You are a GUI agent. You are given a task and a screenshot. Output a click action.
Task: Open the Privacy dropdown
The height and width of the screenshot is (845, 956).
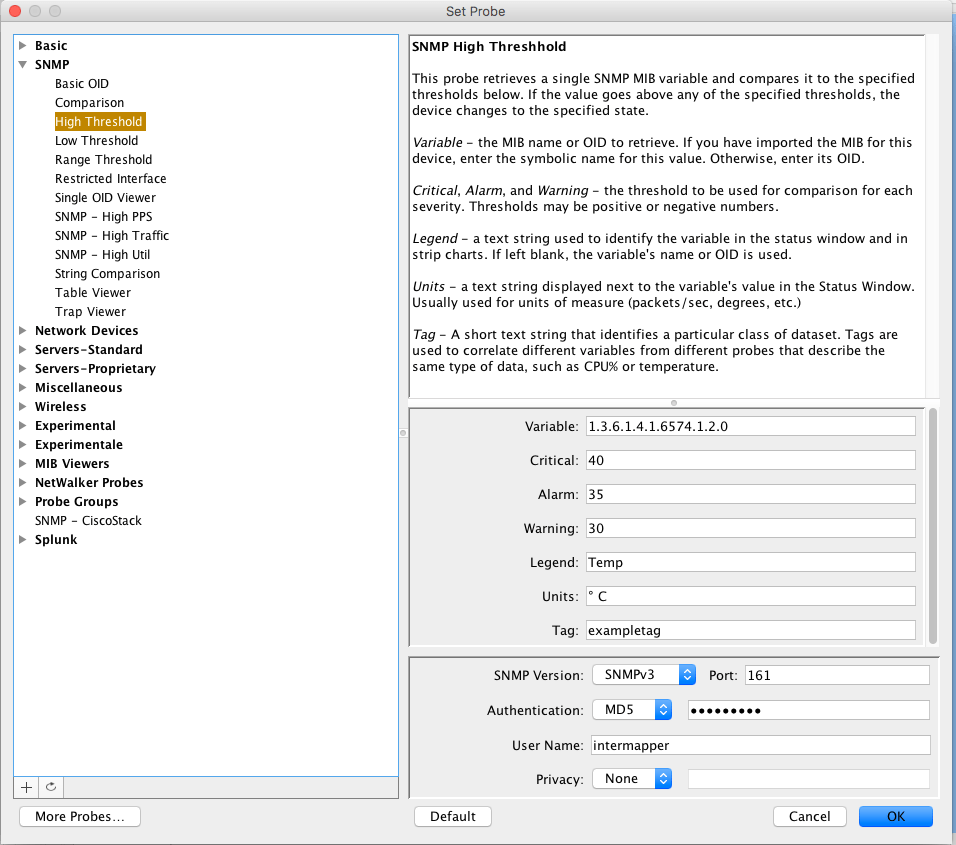[631, 779]
